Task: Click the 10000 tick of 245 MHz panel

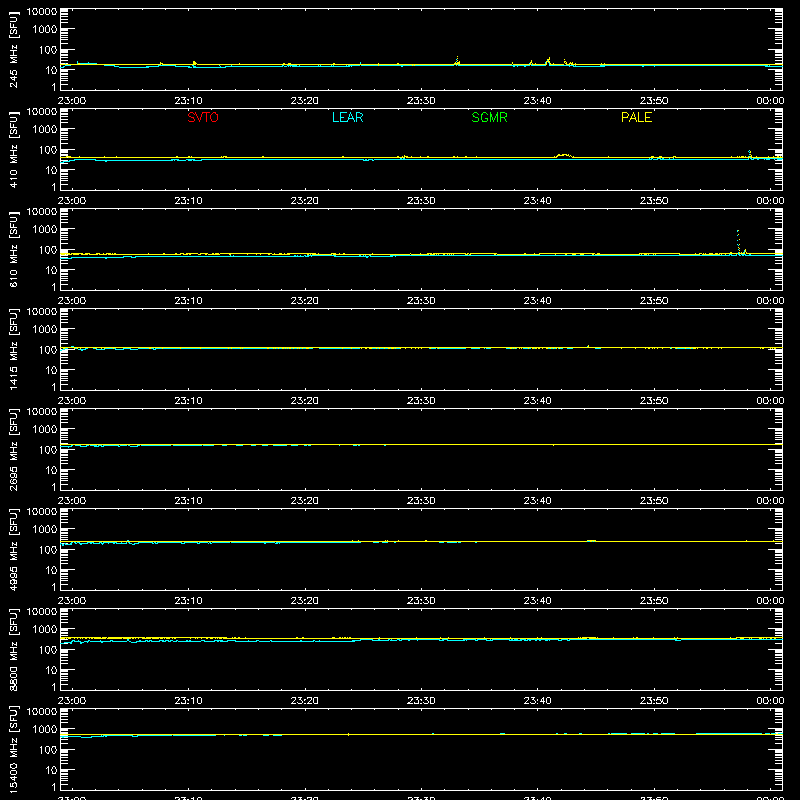Action: 42,12
